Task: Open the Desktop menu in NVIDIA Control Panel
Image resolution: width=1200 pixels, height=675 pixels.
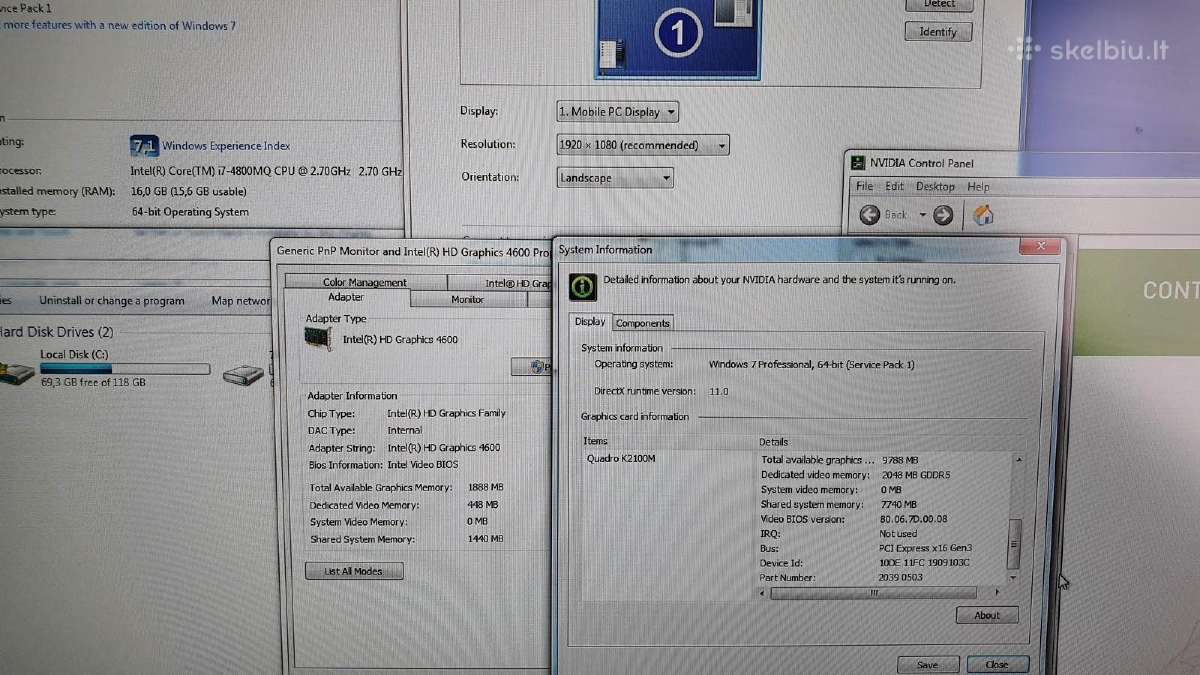Action: click(x=935, y=186)
